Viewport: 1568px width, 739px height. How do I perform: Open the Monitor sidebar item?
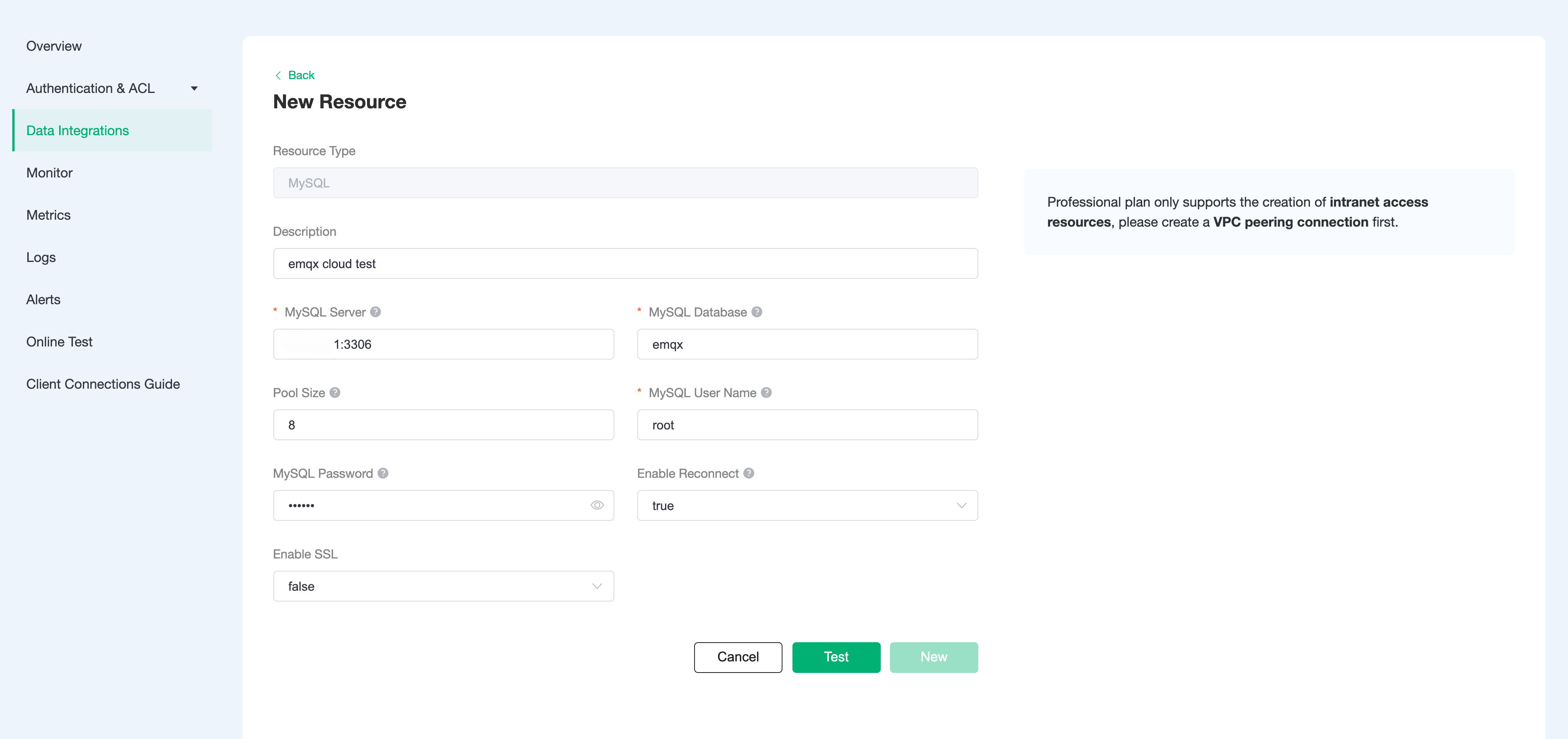(x=49, y=173)
